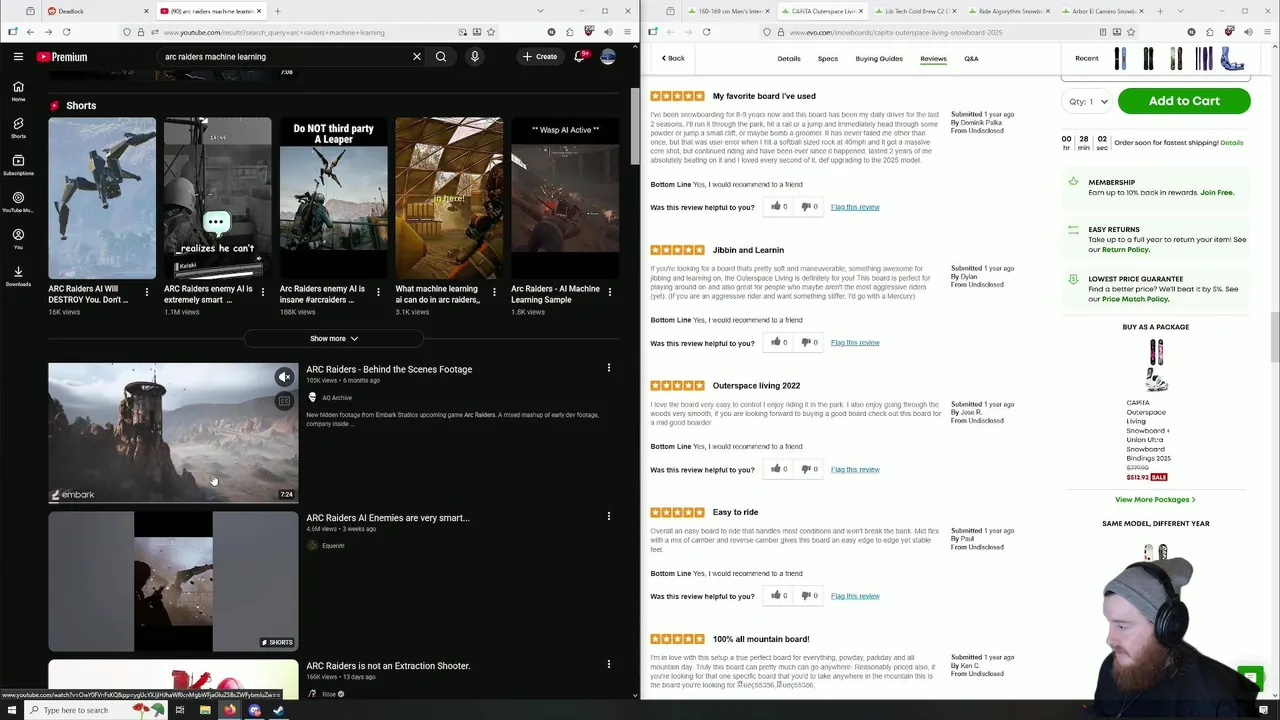Viewport: 1280px width, 720px height.
Task: Open Windows Start menu
Action: 12,710
